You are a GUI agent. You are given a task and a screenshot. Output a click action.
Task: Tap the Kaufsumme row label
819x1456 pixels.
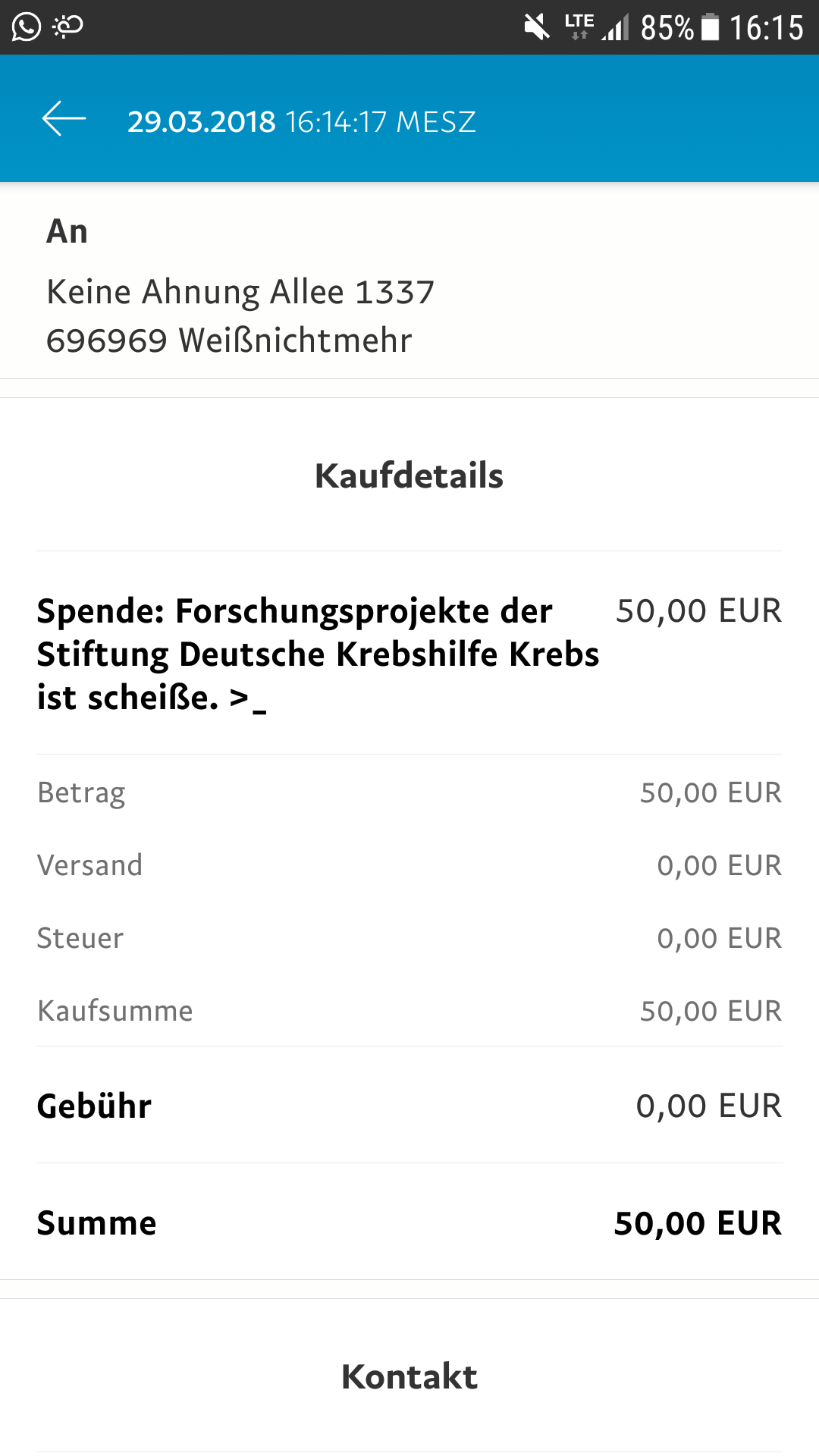(x=115, y=1011)
